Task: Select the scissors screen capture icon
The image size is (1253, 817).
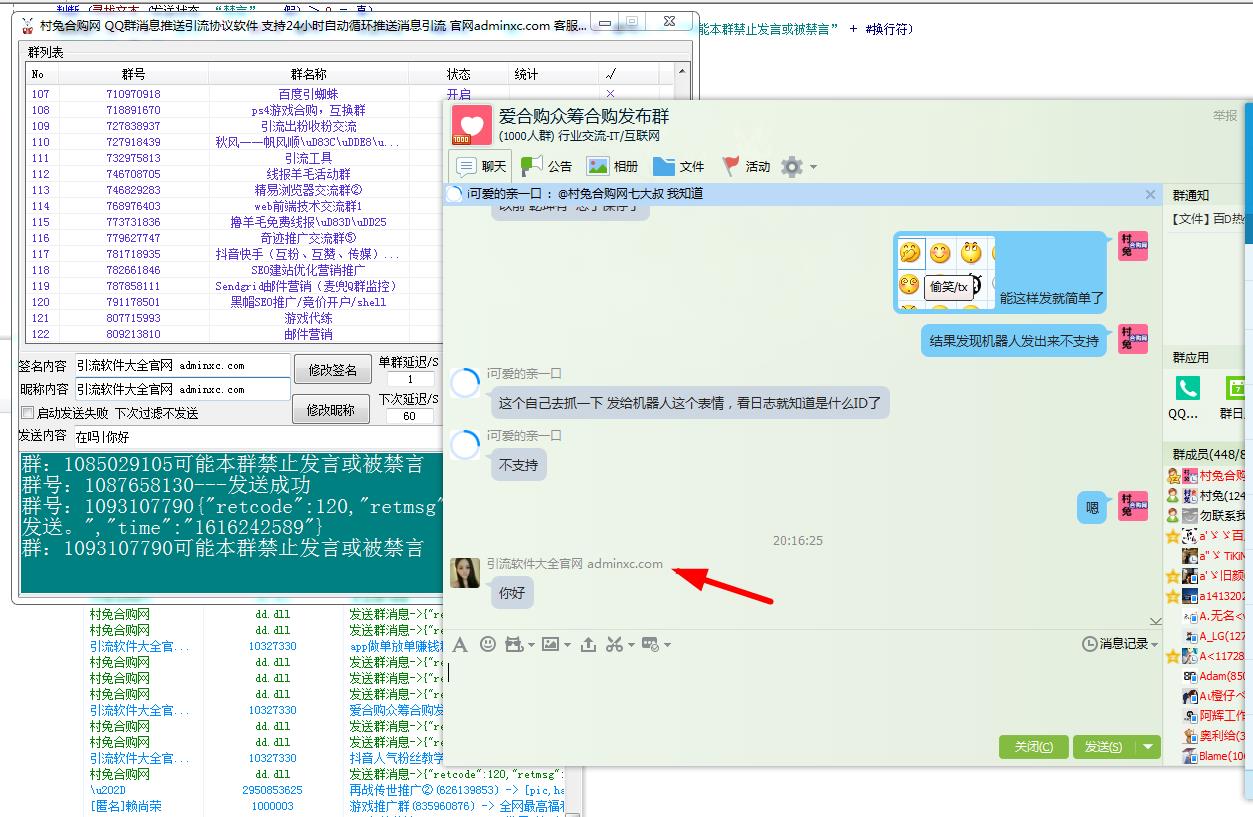Action: [x=614, y=644]
